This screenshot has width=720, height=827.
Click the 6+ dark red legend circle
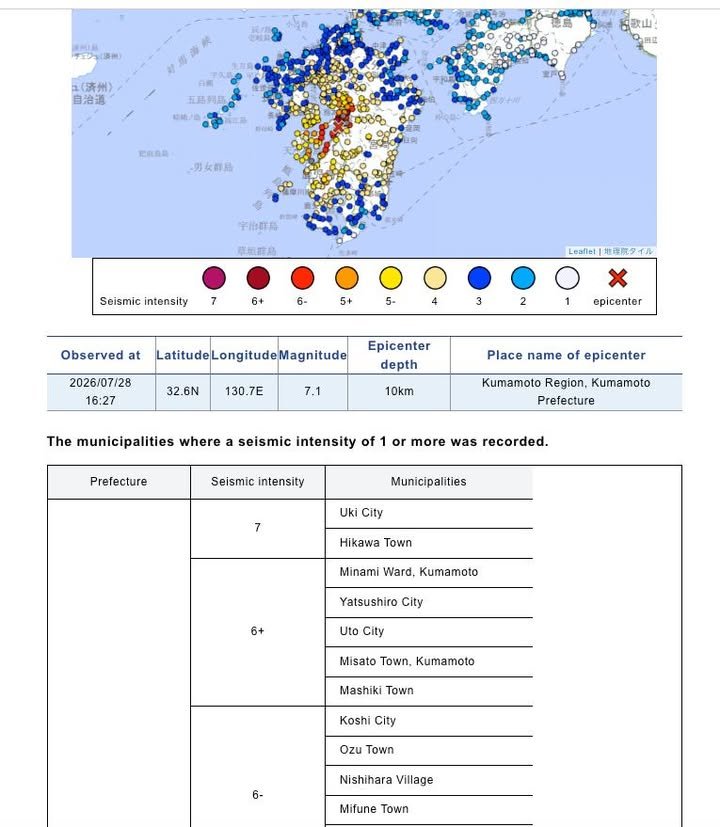click(x=258, y=278)
